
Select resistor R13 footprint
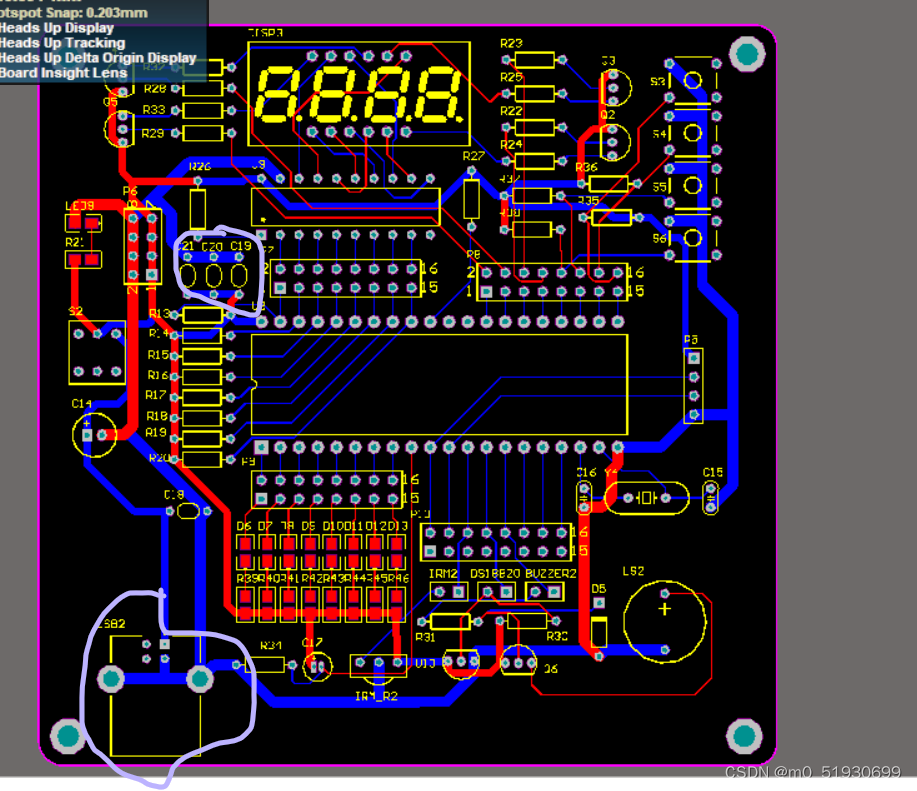tap(202, 315)
